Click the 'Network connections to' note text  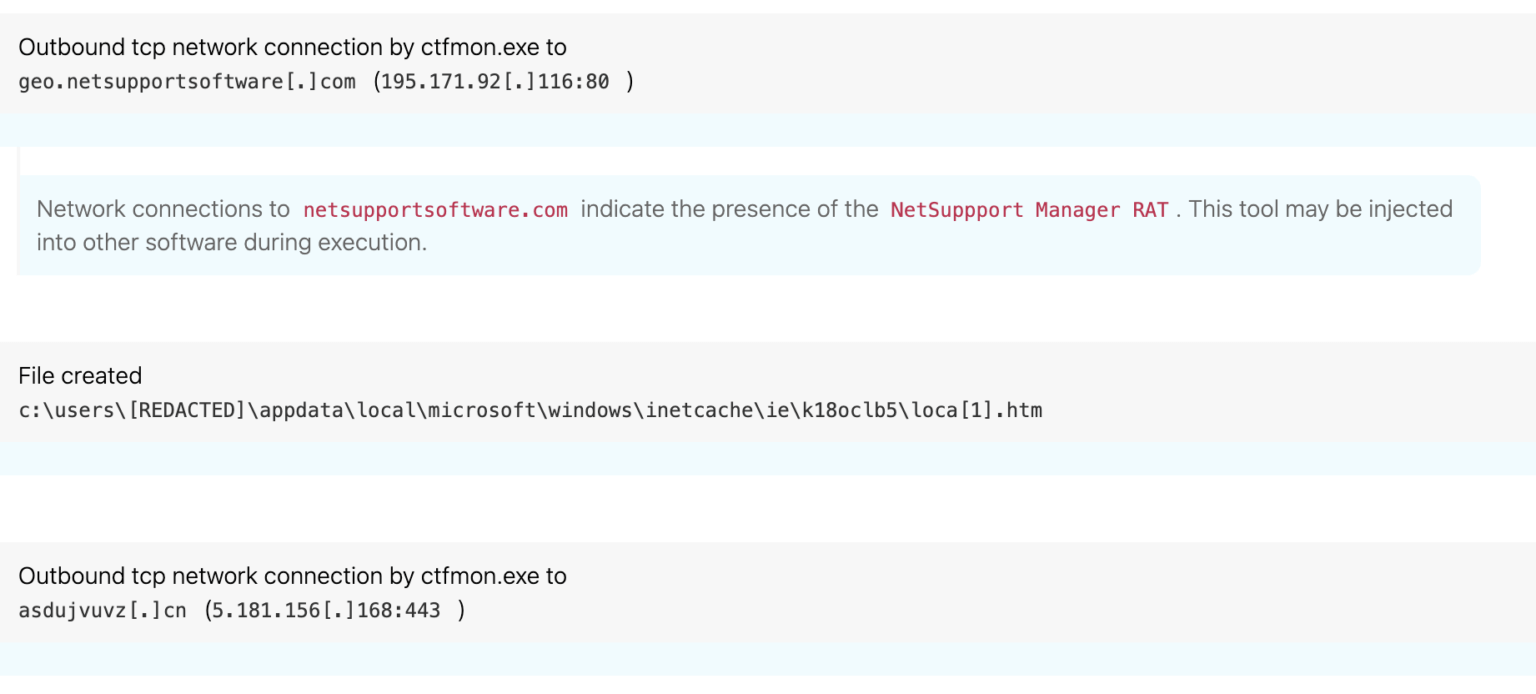pos(163,210)
